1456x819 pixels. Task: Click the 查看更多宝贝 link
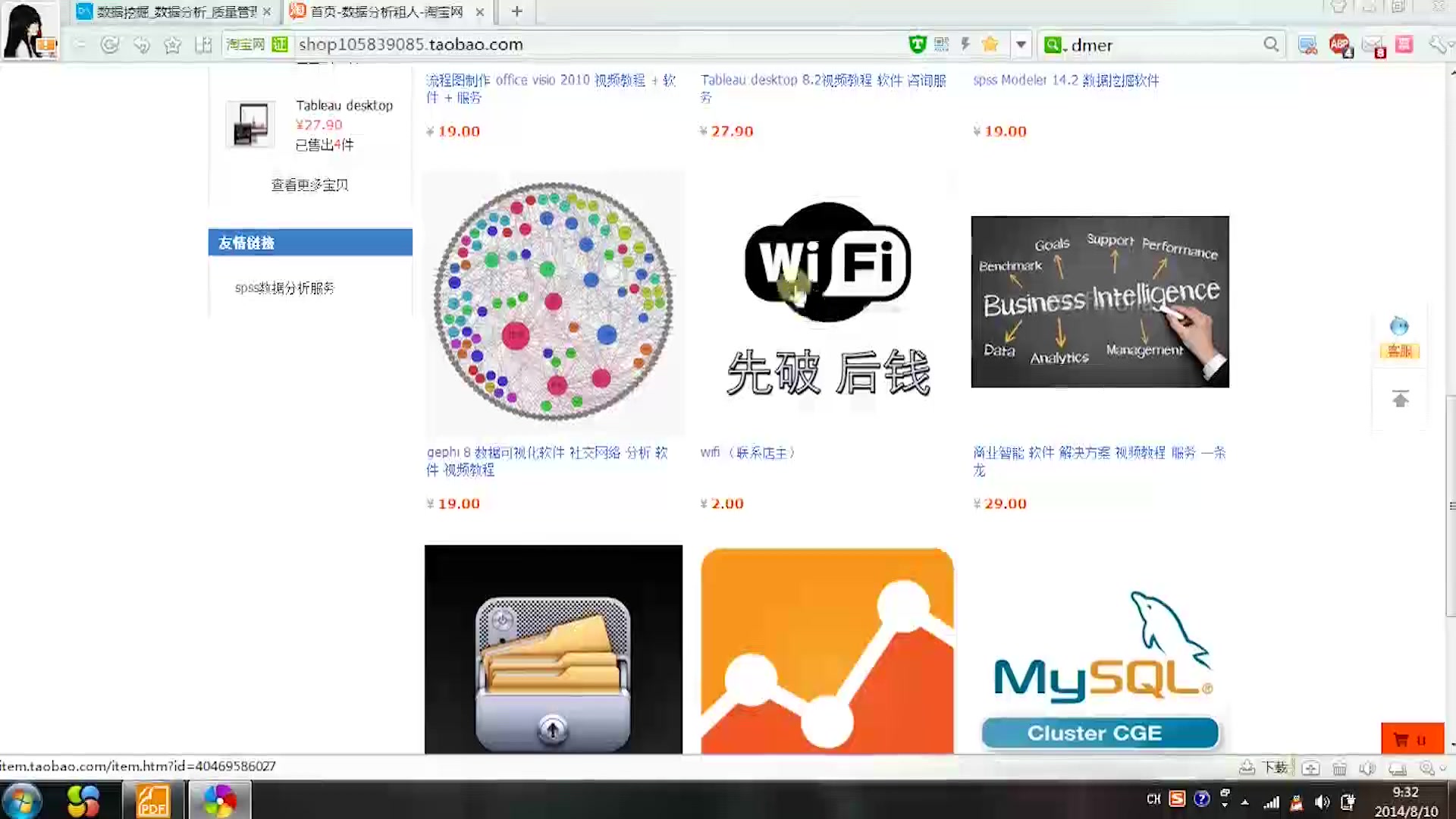point(309,184)
